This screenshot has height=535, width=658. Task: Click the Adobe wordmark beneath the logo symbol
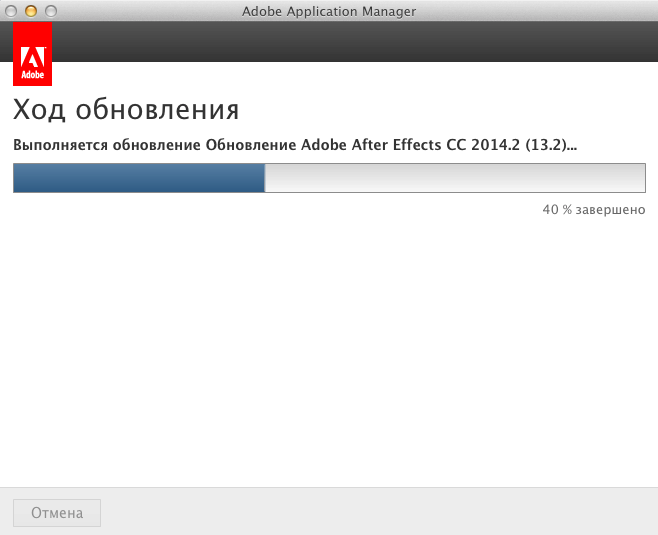click(32, 75)
